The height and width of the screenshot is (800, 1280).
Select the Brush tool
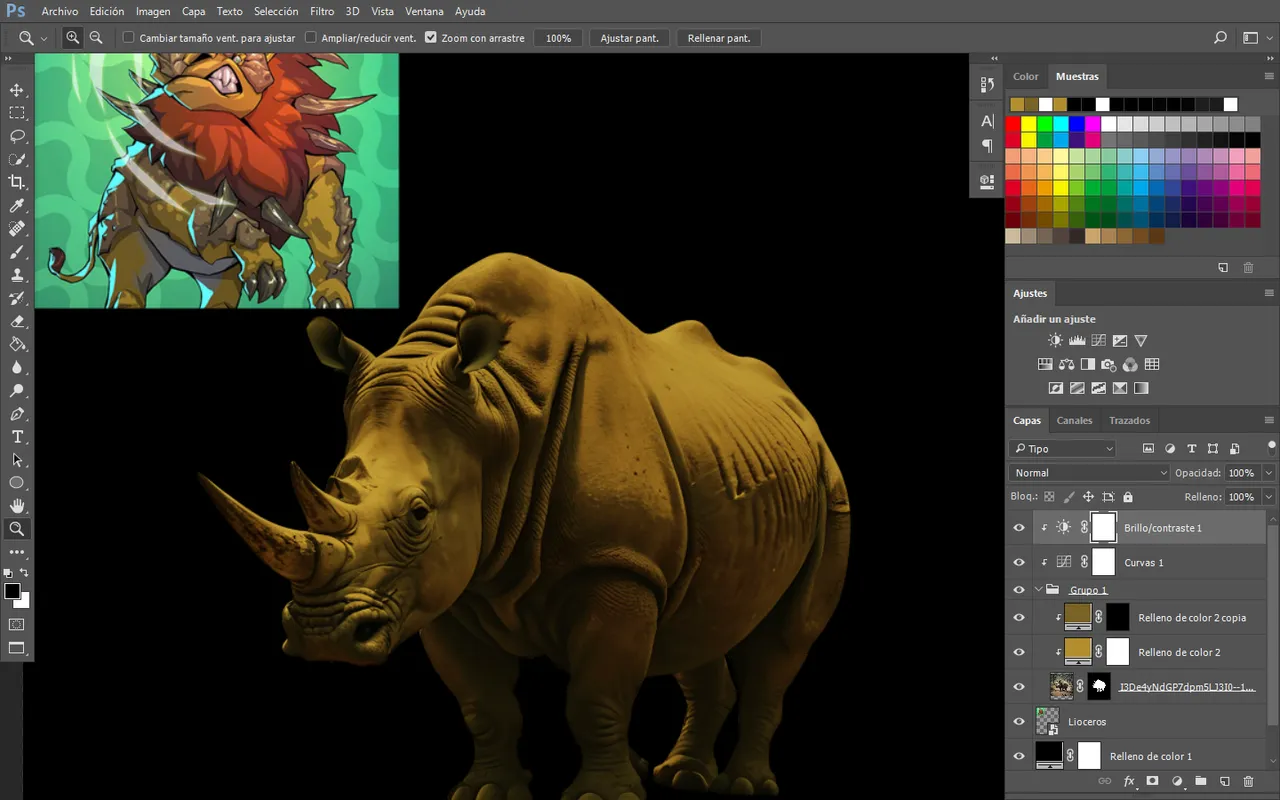click(17, 252)
